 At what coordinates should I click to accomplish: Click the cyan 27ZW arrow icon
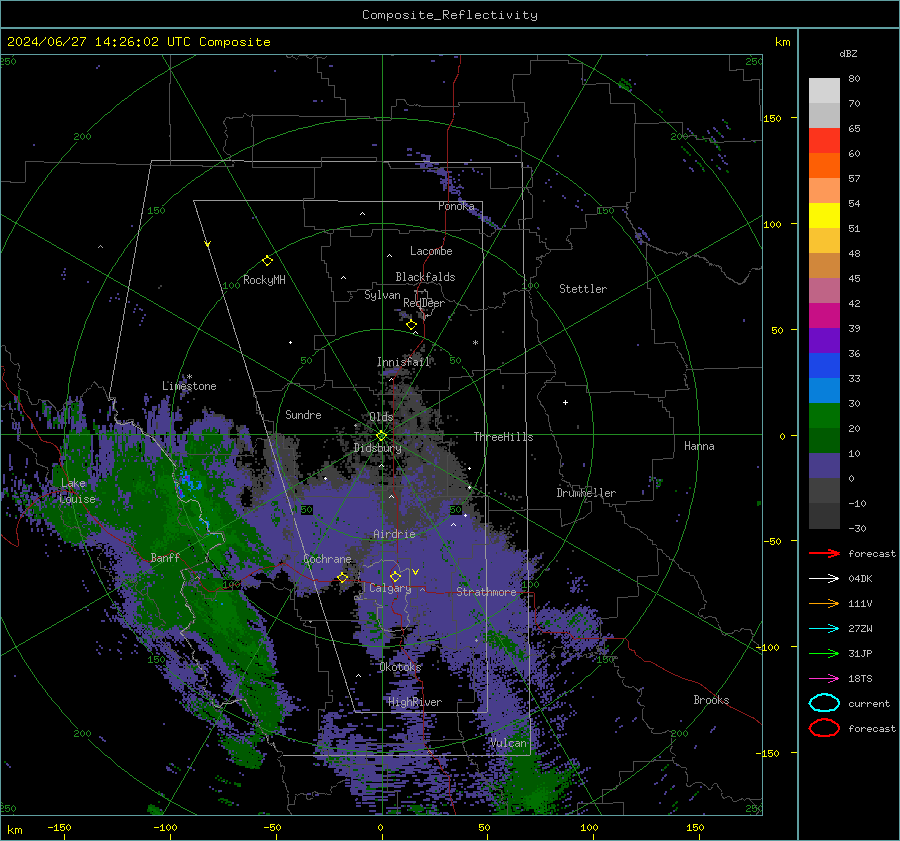click(824, 628)
